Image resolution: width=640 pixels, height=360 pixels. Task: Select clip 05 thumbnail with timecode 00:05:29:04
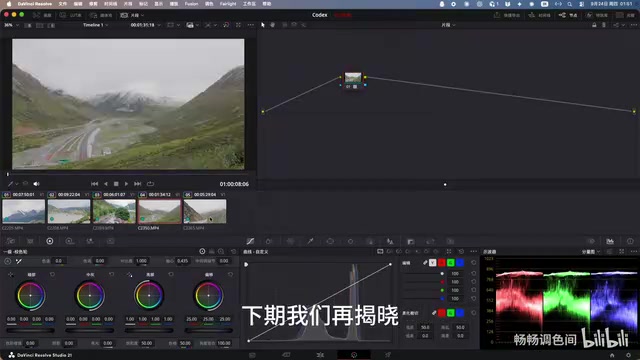pos(205,211)
